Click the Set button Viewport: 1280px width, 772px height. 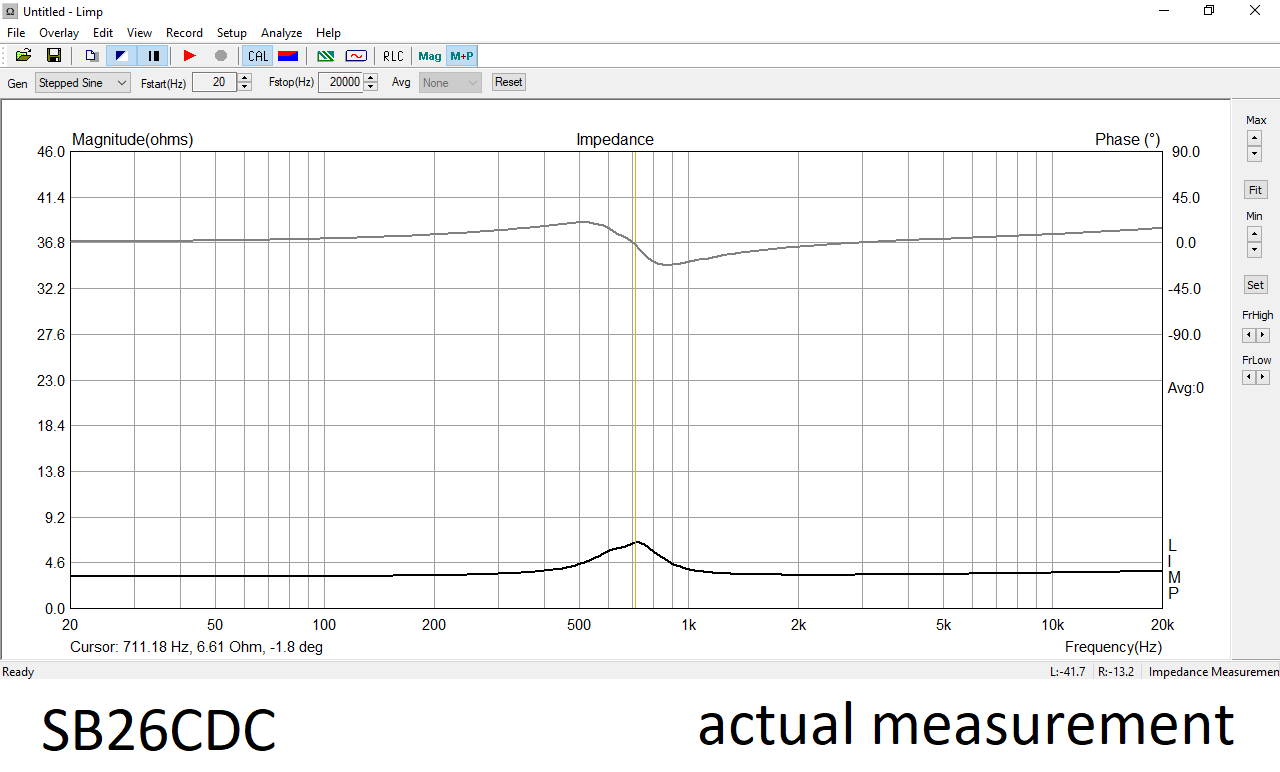pos(1255,286)
